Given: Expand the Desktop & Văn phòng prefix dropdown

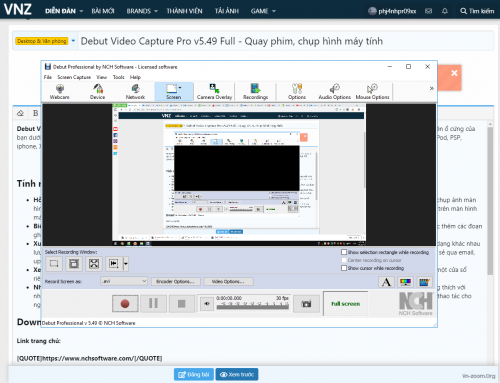Looking at the screenshot, I should click(73, 41).
